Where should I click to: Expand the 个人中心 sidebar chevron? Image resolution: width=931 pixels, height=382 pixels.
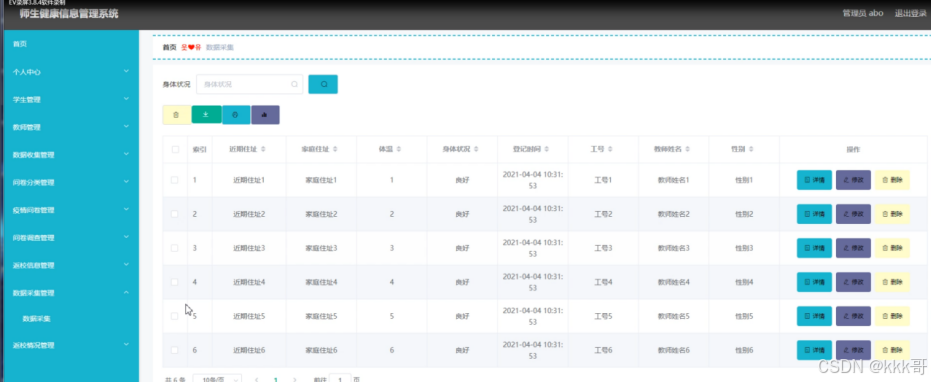pyautogui.click(x=126, y=71)
